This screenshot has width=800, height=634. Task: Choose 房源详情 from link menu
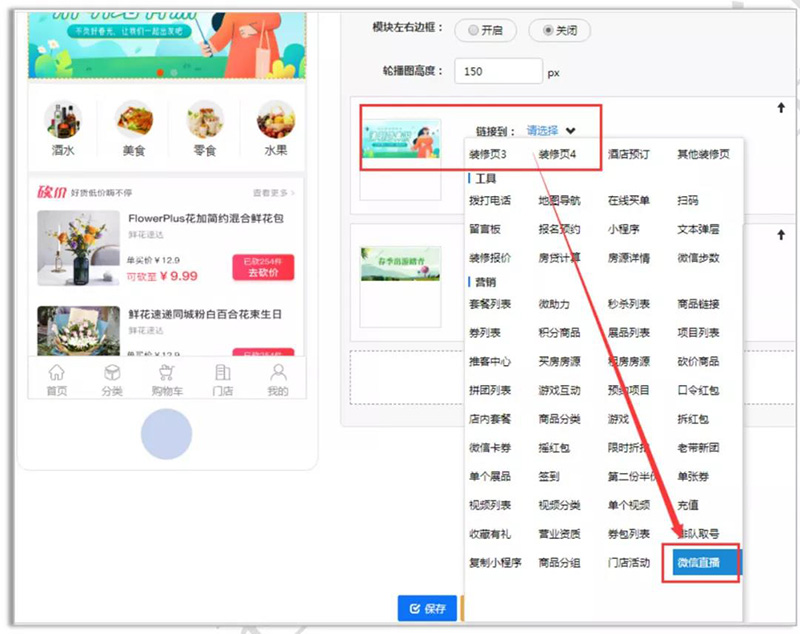click(x=629, y=258)
